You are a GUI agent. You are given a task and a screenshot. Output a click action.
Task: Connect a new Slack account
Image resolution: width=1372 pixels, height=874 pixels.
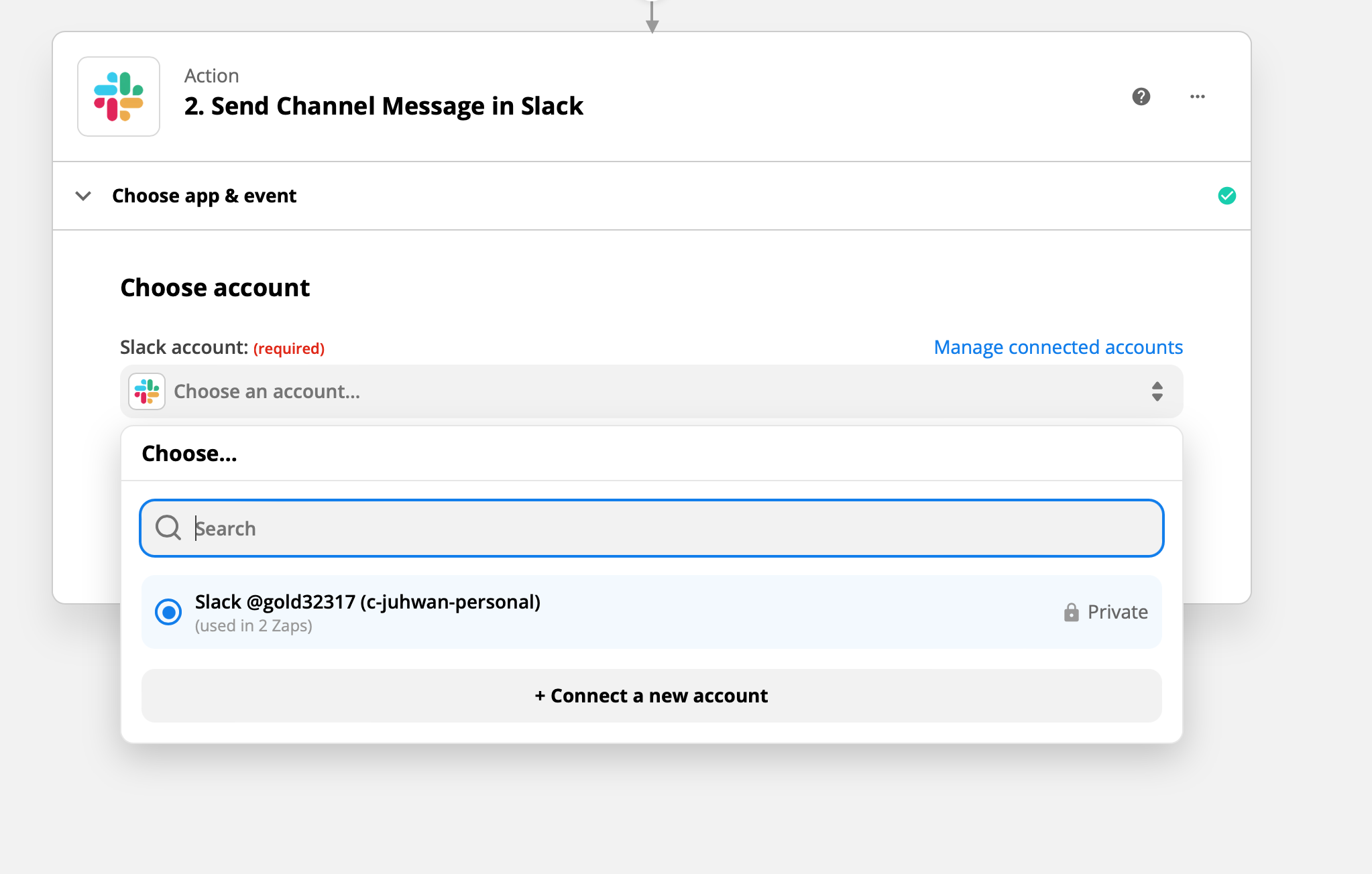point(650,696)
